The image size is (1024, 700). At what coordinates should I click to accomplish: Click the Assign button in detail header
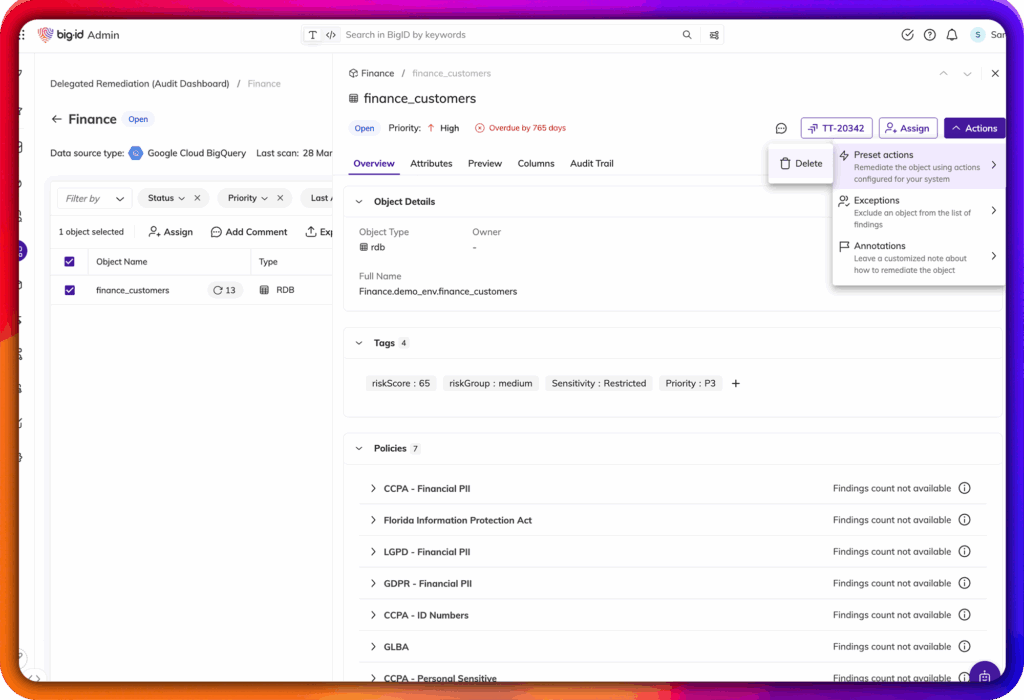coord(907,128)
